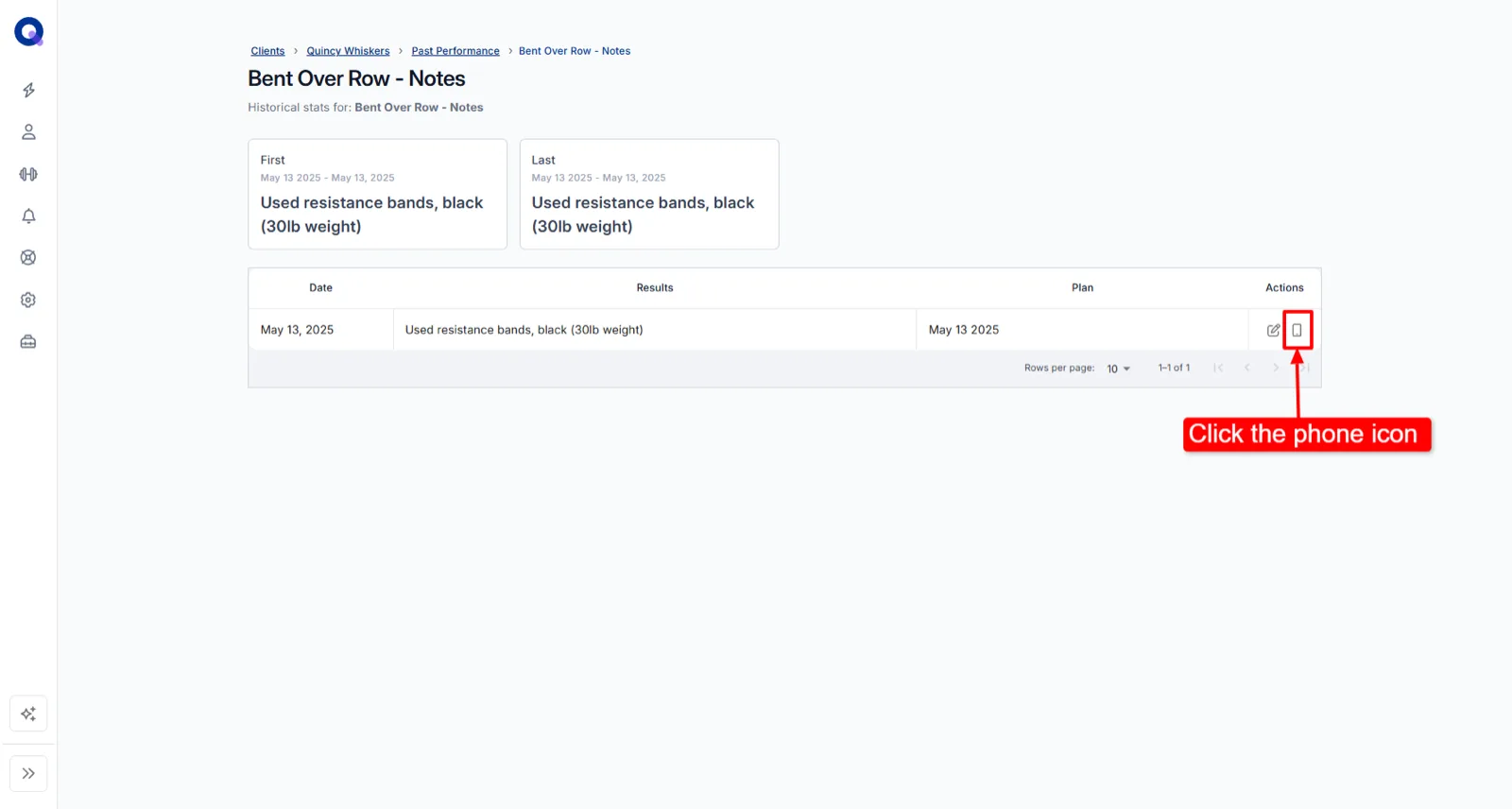Open the rows per page dropdown
1512x809 pixels.
[x=1118, y=369]
